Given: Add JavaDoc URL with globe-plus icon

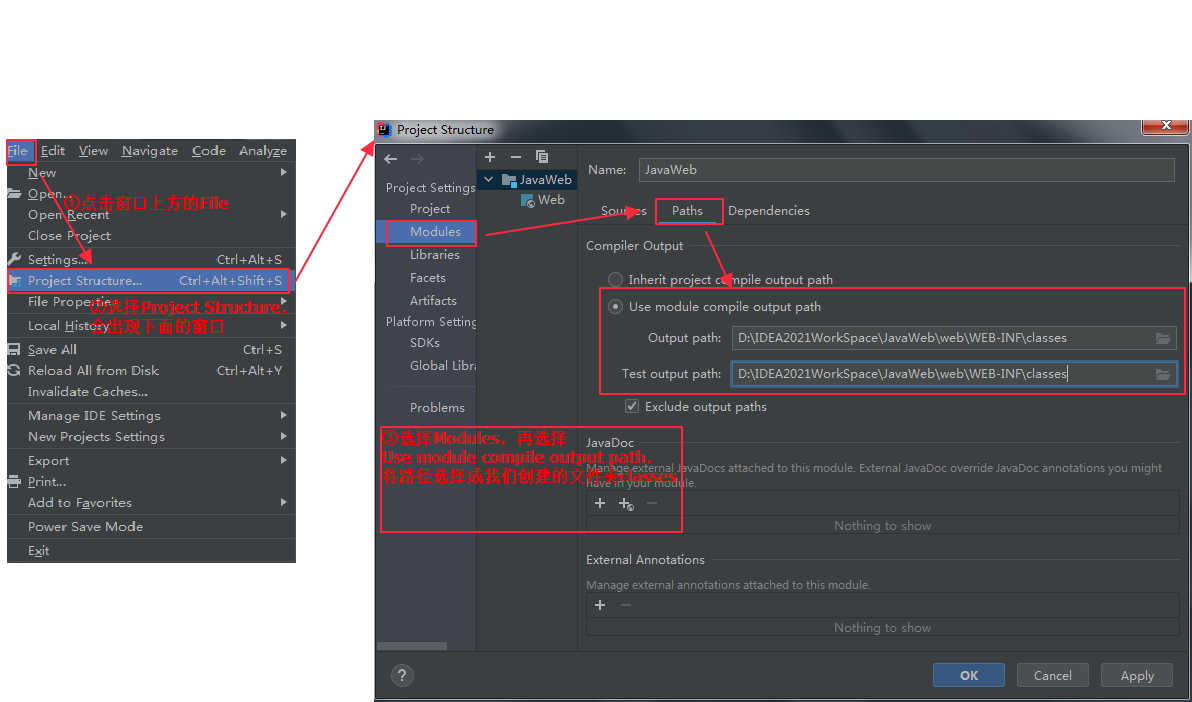Looking at the screenshot, I should pyautogui.click(x=626, y=503).
